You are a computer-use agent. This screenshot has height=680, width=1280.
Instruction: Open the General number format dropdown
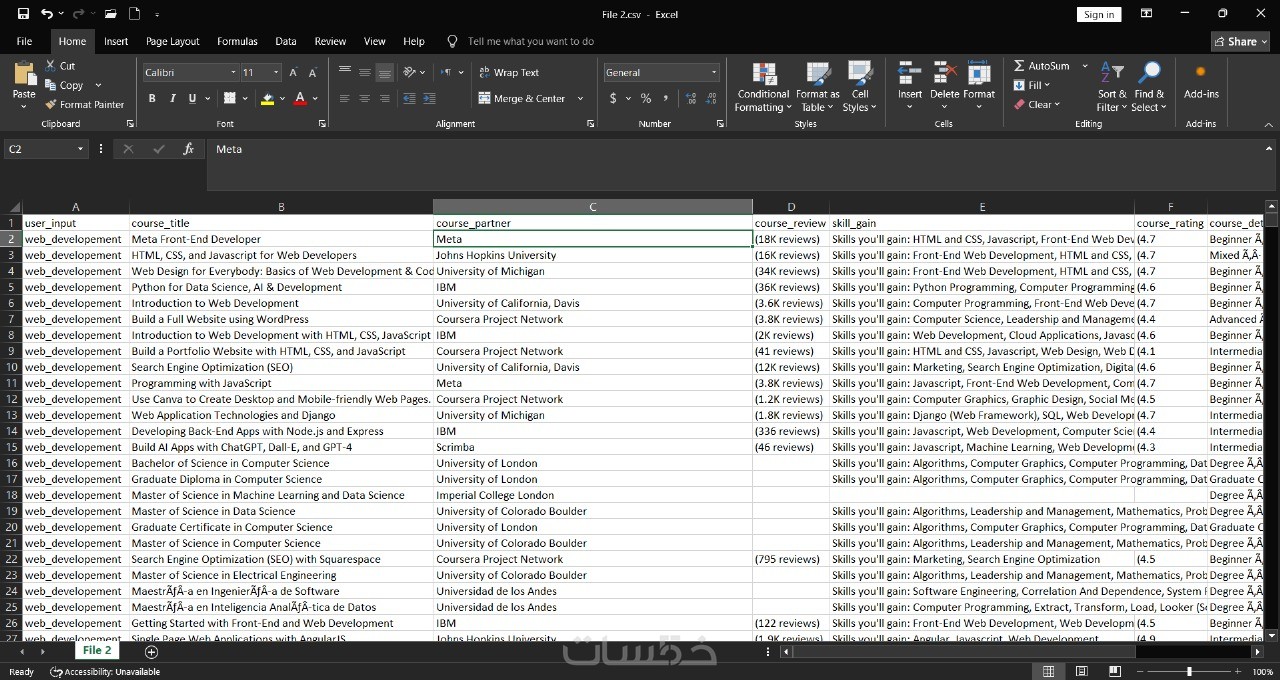coord(713,72)
